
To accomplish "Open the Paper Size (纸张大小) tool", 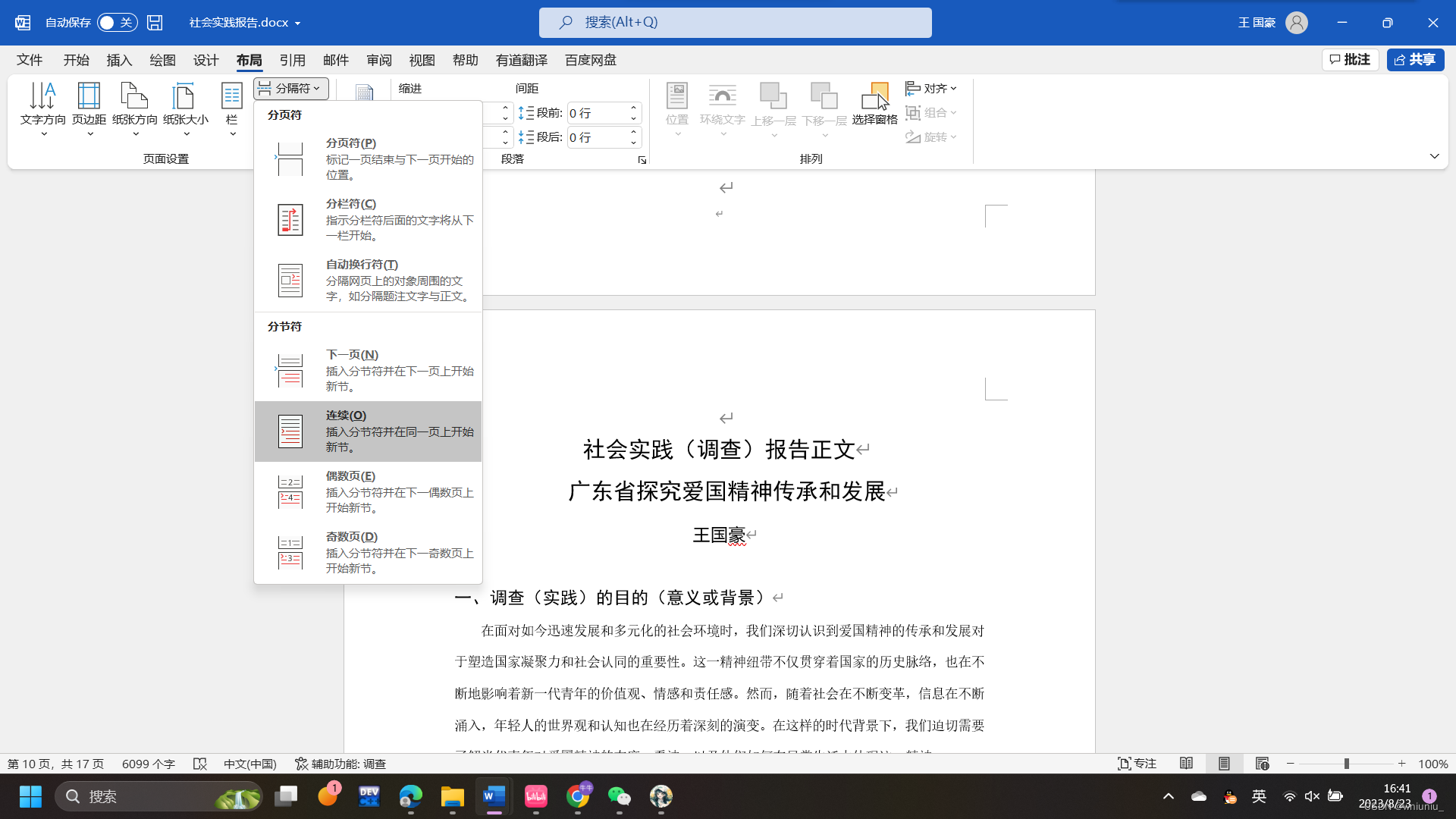I will click(x=186, y=109).
